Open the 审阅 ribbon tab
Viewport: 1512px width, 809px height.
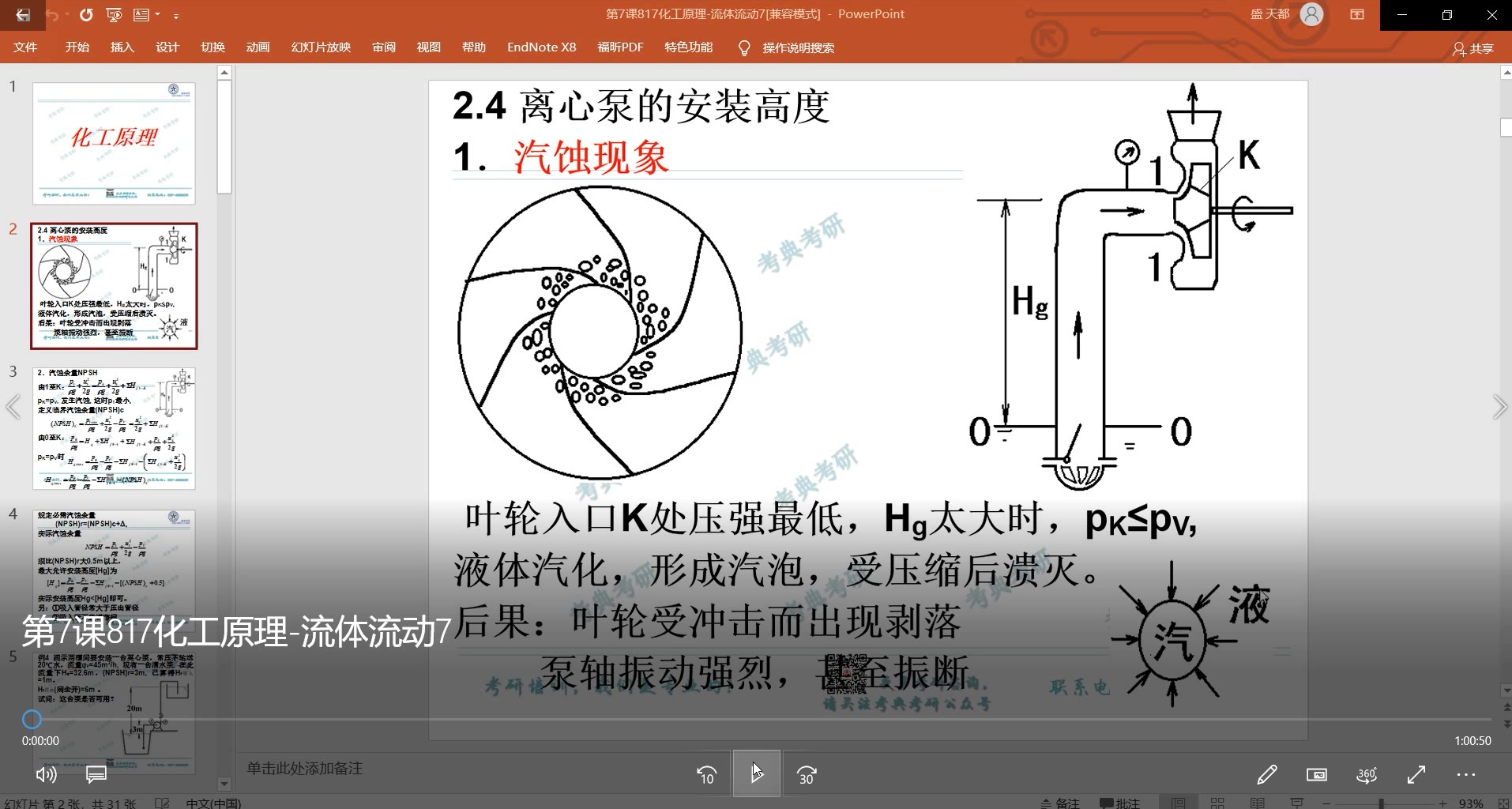click(384, 47)
